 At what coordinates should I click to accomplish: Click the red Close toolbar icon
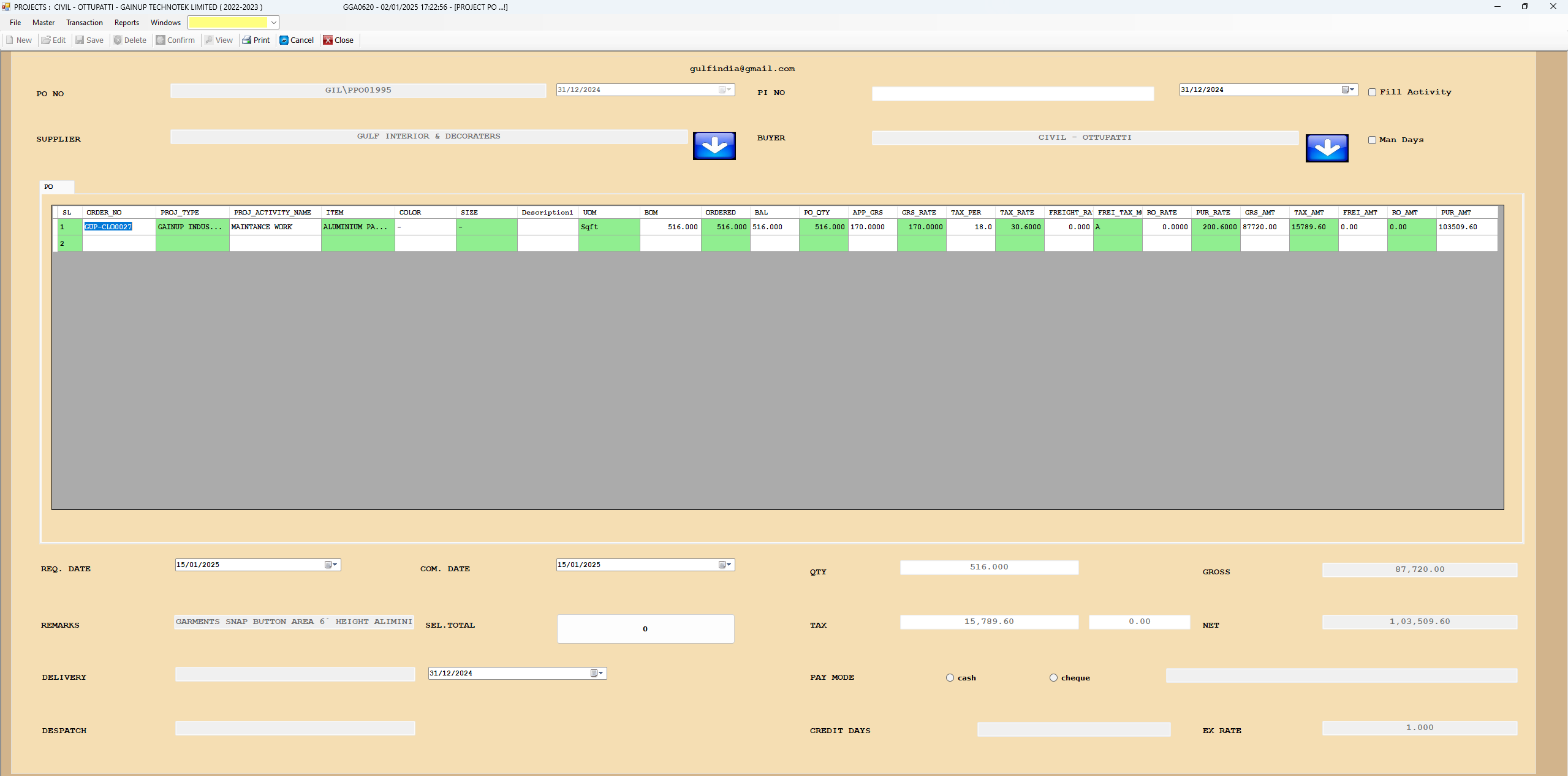(x=328, y=40)
